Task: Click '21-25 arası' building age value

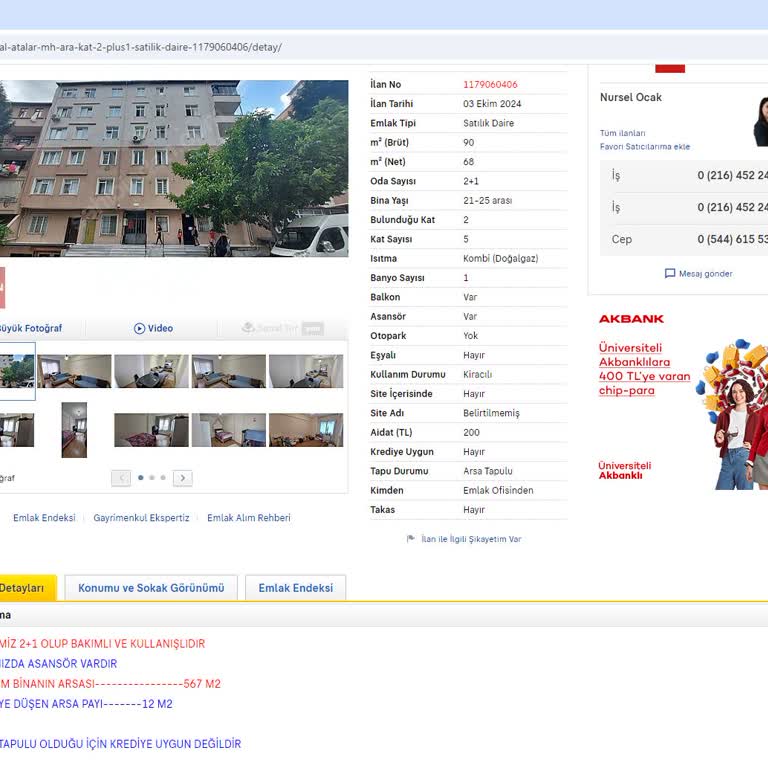Action: (x=487, y=200)
